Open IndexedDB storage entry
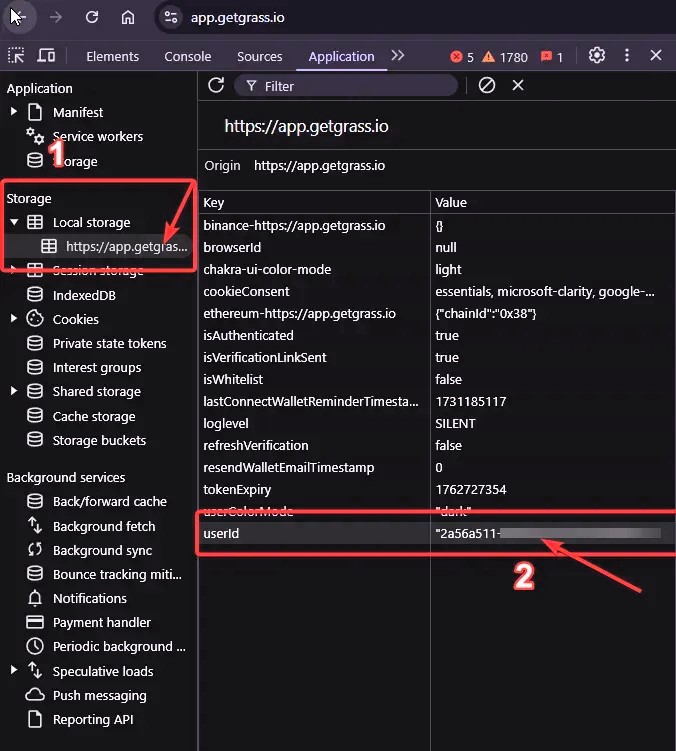Image resolution: width=676 pixels, height=751 pixels. [x=84, y=296]
